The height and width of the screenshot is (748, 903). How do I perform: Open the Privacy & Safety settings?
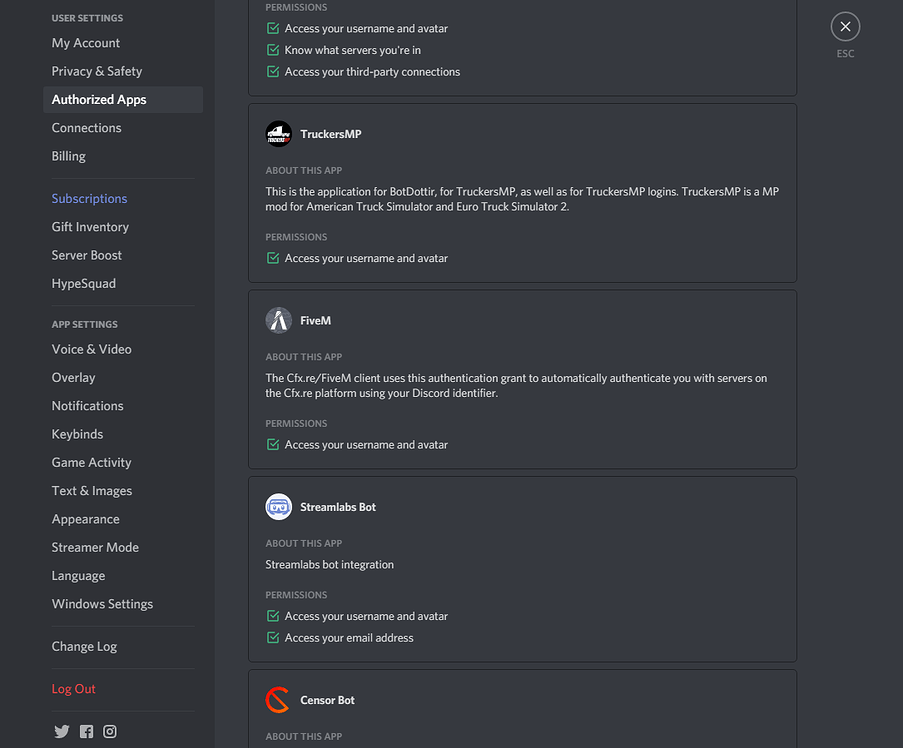point(96,71)
